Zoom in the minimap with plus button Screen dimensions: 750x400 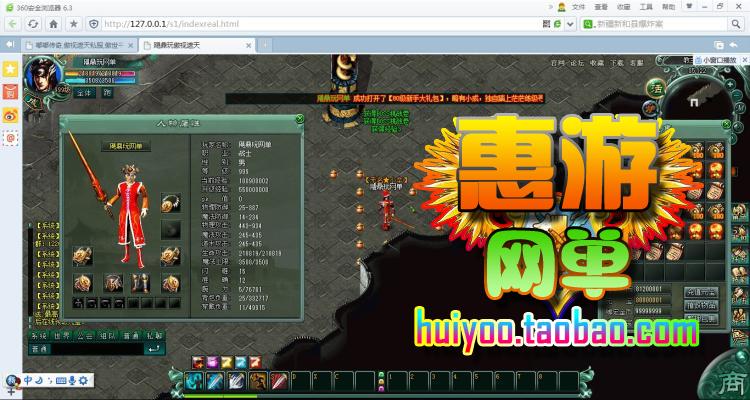coord(730,84)
